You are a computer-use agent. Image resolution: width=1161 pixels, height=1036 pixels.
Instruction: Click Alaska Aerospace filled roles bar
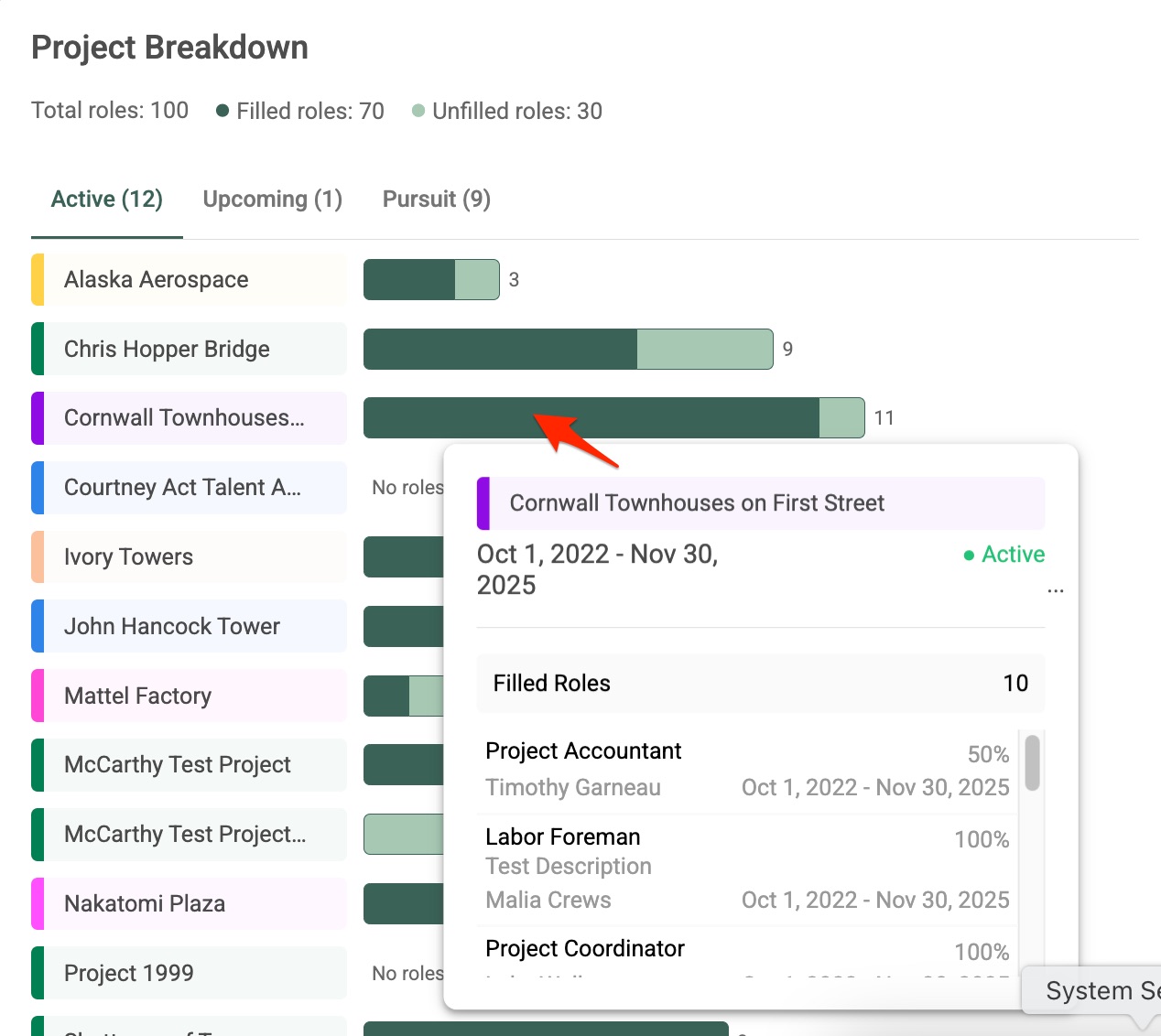(x=409, y=280)
